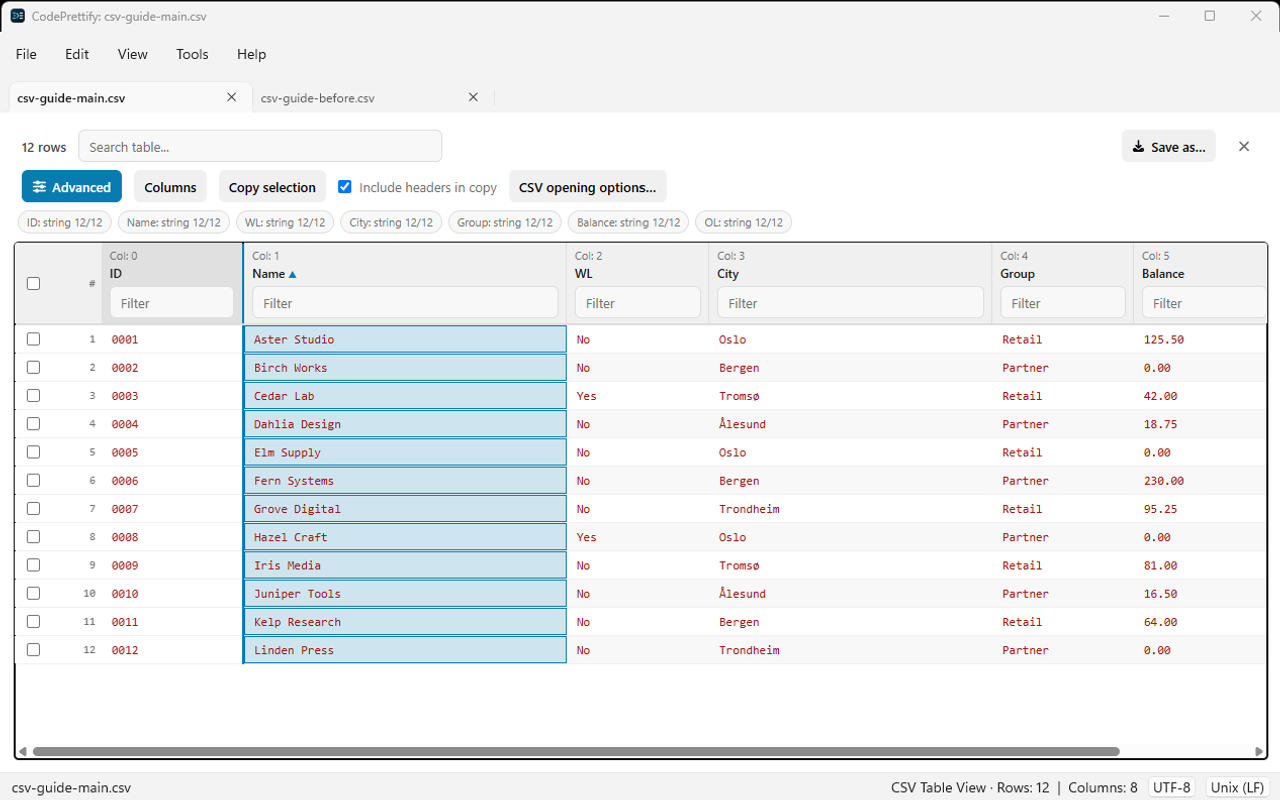1280x800 pixels.
Task: Click the Balance column filter field
Action: pos(1204,303)
